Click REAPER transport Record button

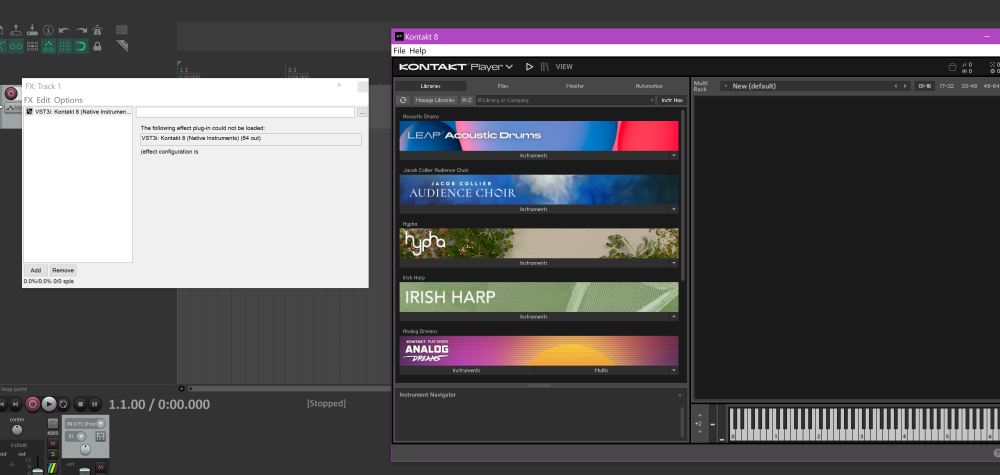click(x=33, y=404)
